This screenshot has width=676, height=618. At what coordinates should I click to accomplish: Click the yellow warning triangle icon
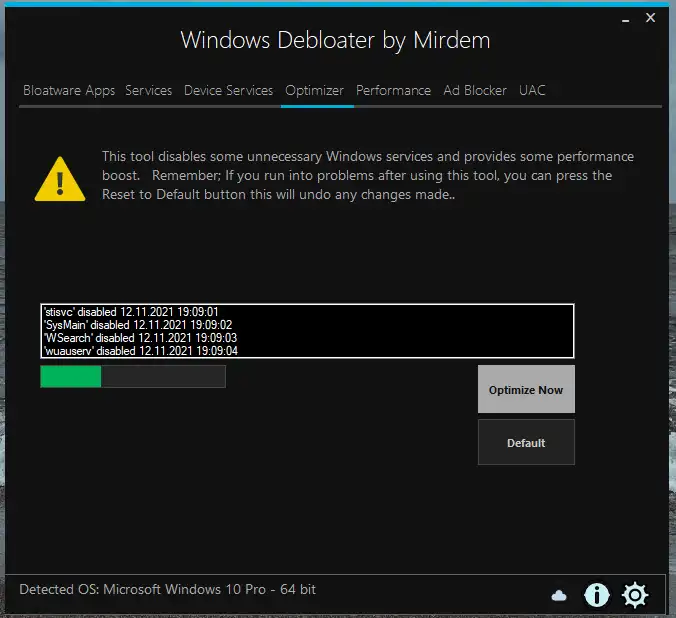(60, 179)
